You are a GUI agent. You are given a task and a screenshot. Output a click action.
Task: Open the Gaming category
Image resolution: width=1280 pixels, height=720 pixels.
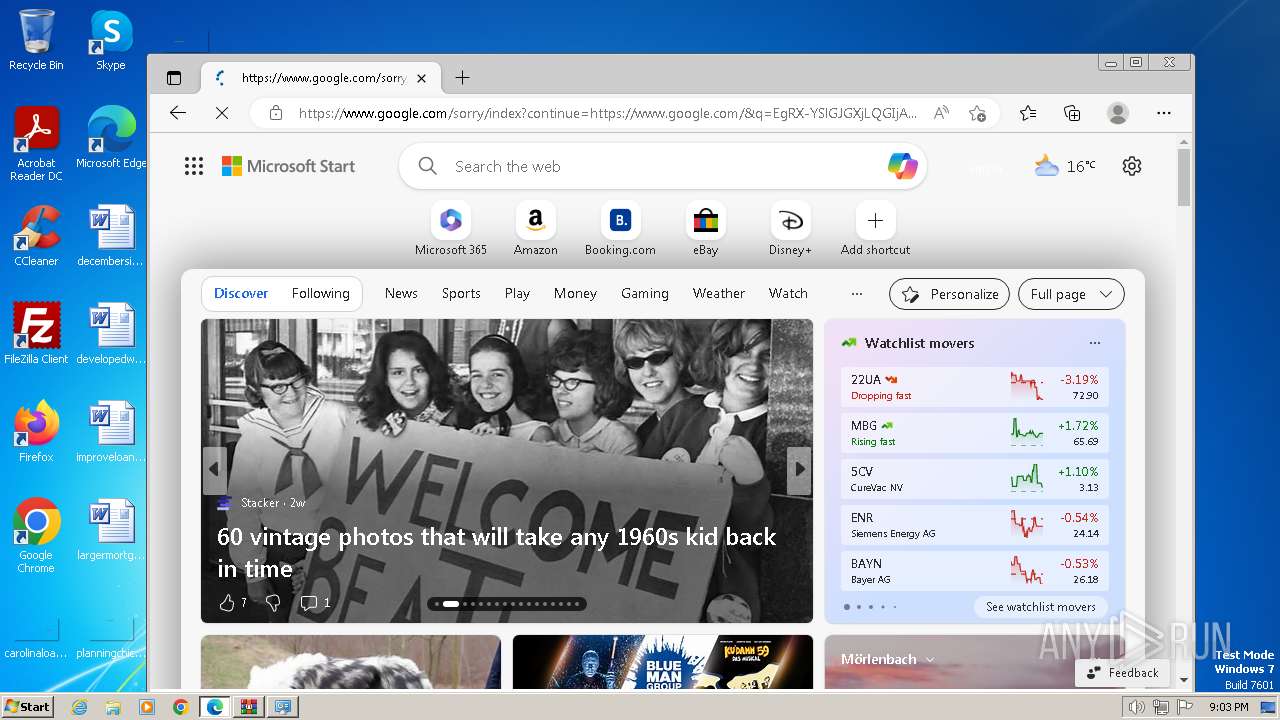tap(645, 293)
